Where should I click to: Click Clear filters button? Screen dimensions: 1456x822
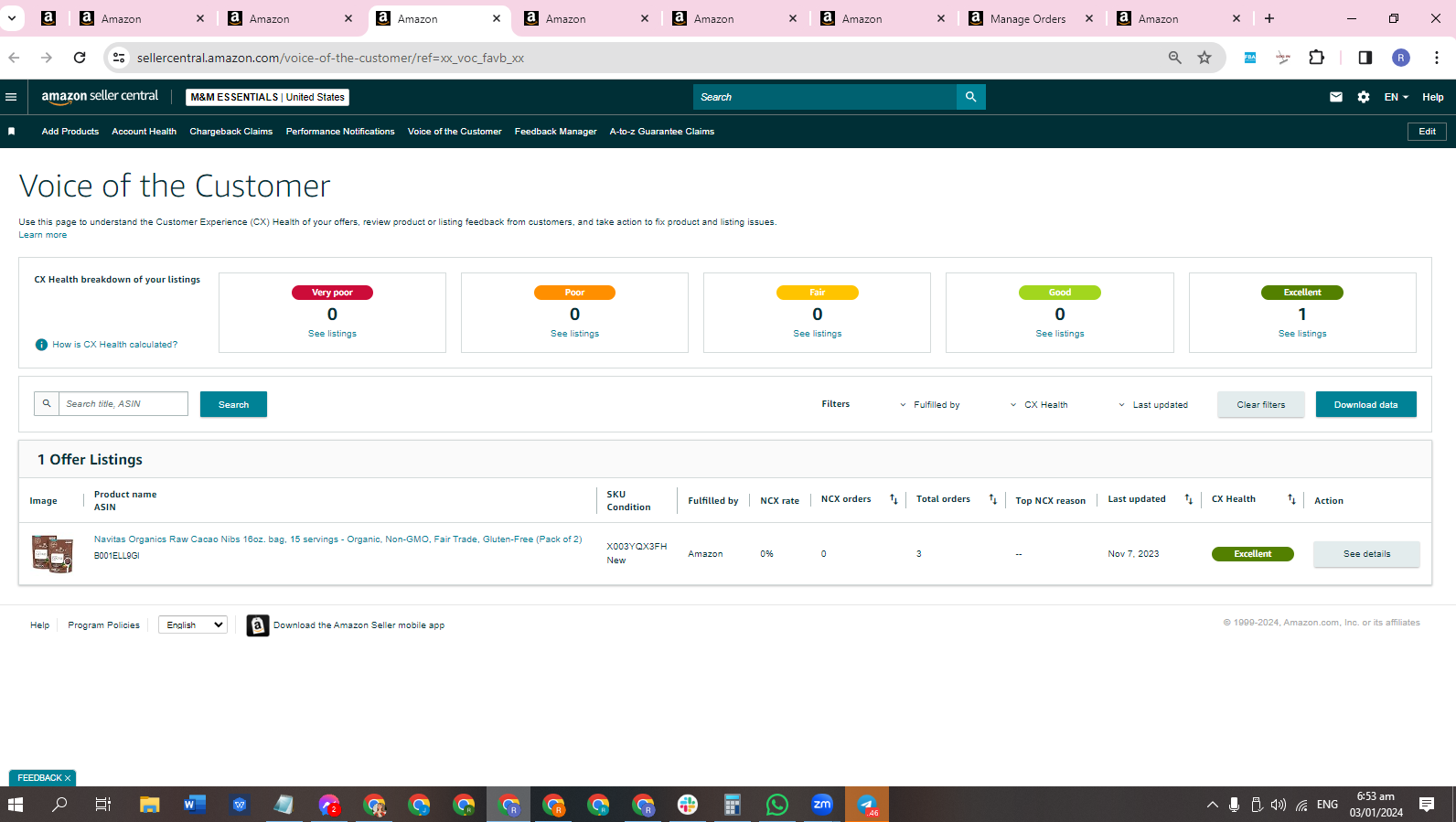pyautogui.click(x=1261, y=404)
